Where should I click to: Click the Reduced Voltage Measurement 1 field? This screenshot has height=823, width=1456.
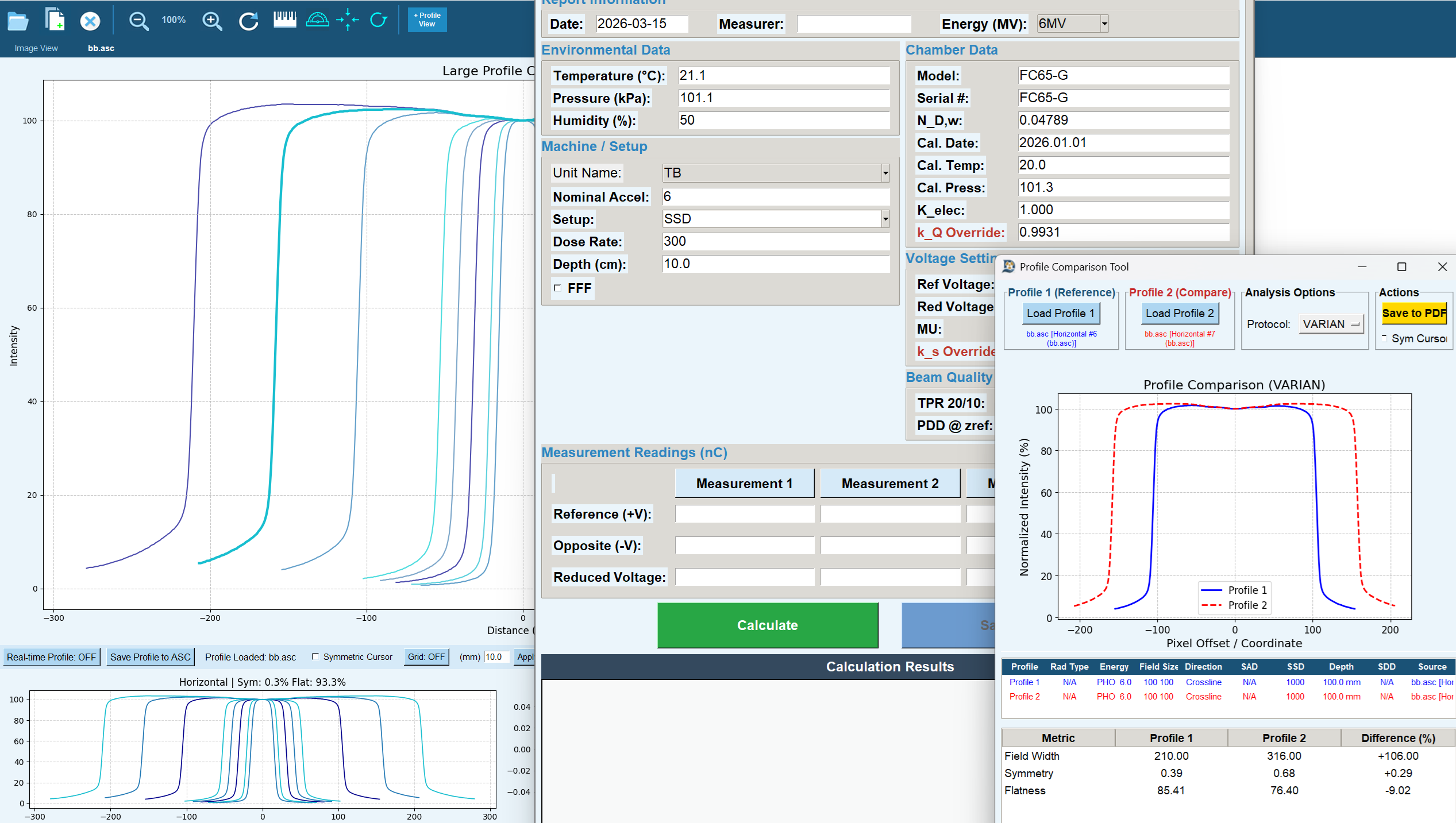point(745,577)
